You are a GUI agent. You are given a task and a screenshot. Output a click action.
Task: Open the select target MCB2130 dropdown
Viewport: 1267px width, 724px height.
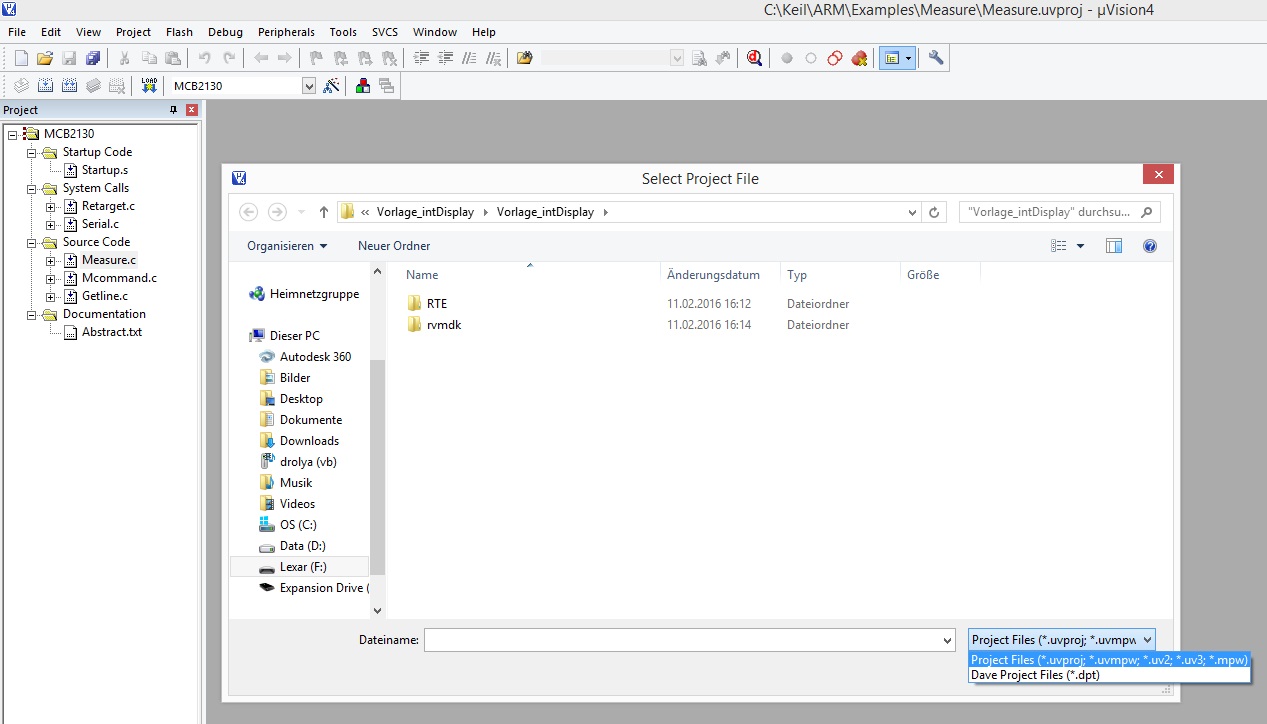point(309,86)
